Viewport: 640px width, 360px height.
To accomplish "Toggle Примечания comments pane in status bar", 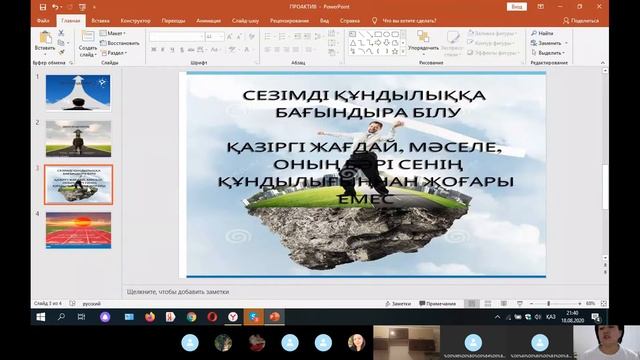I will (438, 304).
